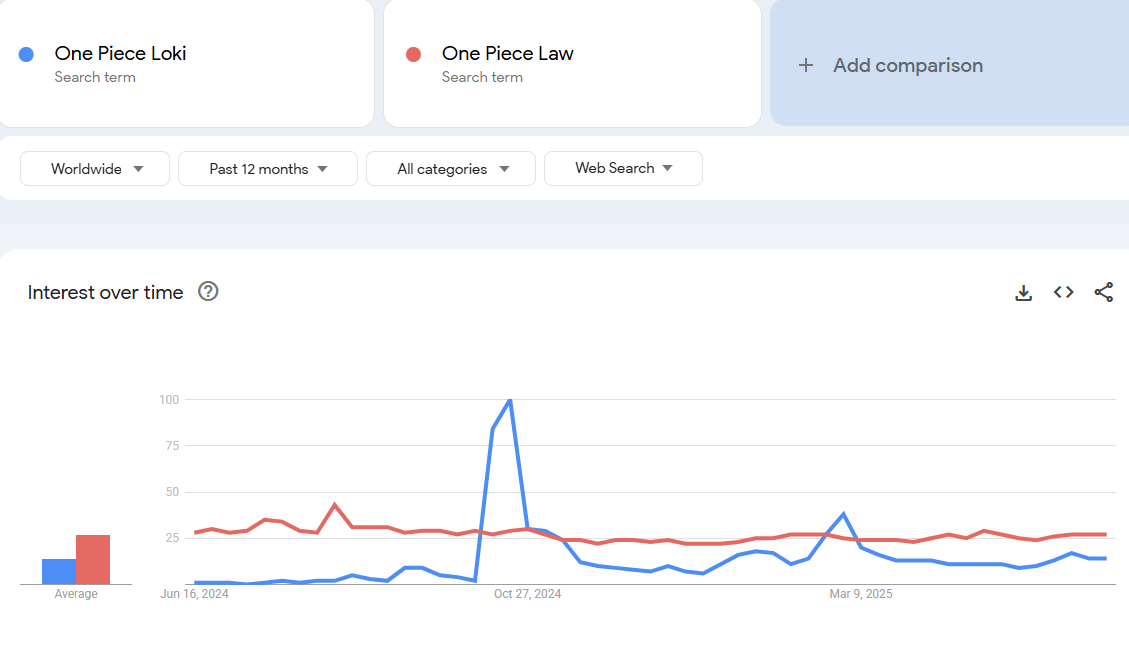Click the 50 y-axis value
Viewport: 1129px width, 659px height.
[172, 492]
